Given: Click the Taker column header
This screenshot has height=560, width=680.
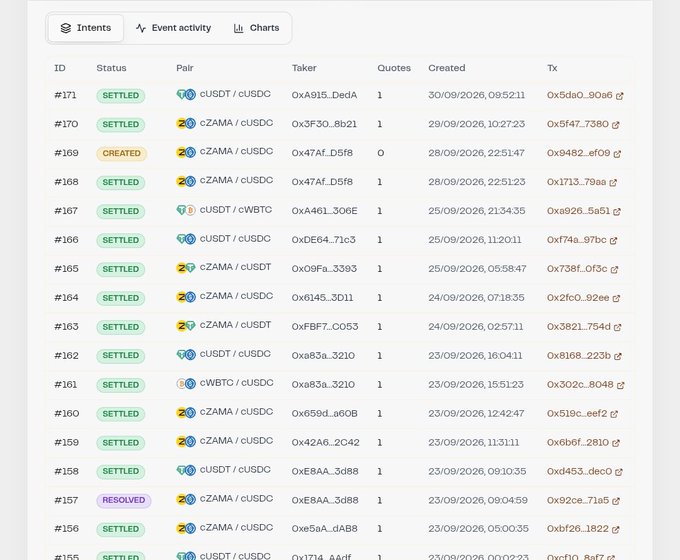Looking at the screenshot, I should coord(304,68).
